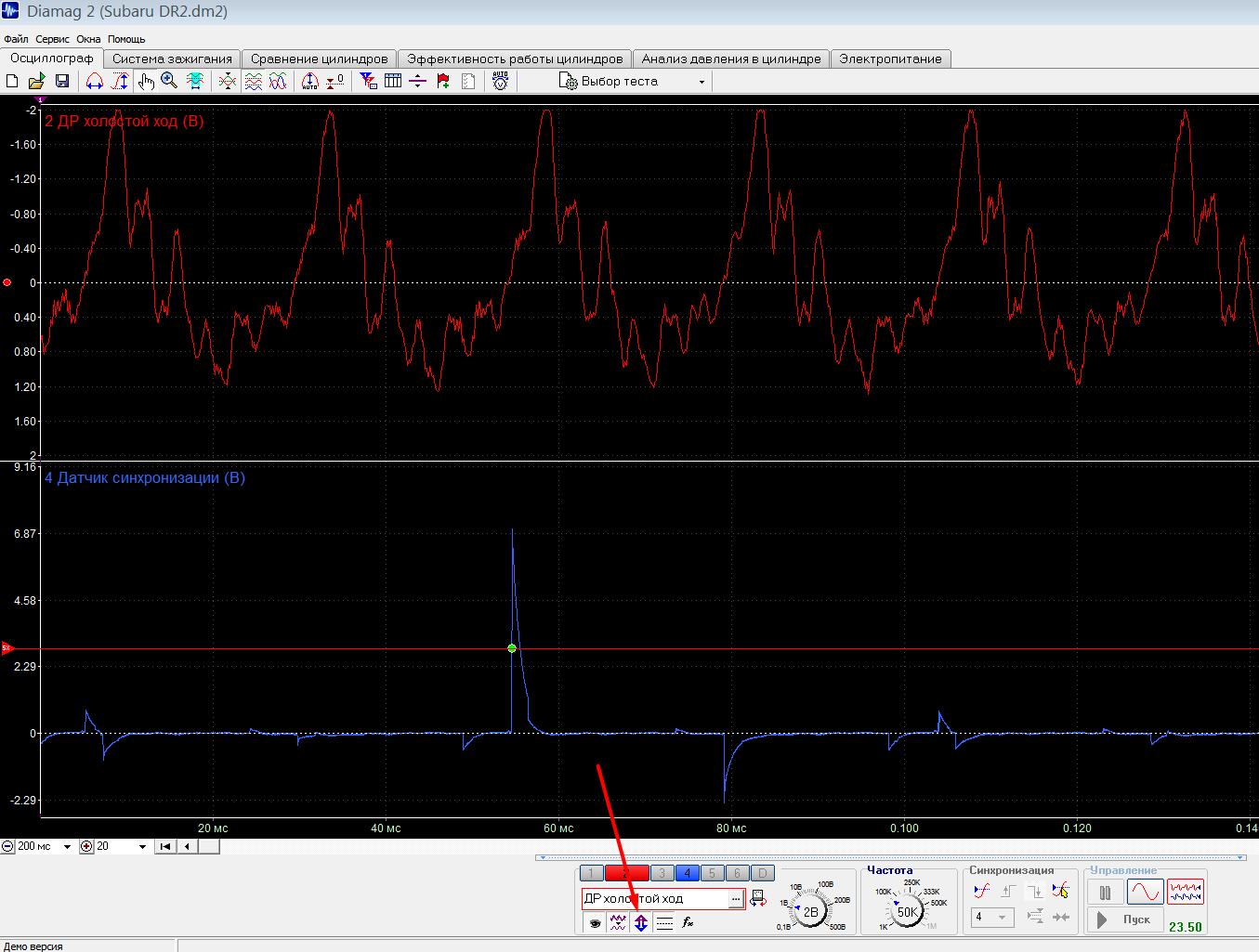The height and width of the screenshot is (952, 1259).
Task: Click the sync trigger cursor icon
Action: click(1060, 892)
